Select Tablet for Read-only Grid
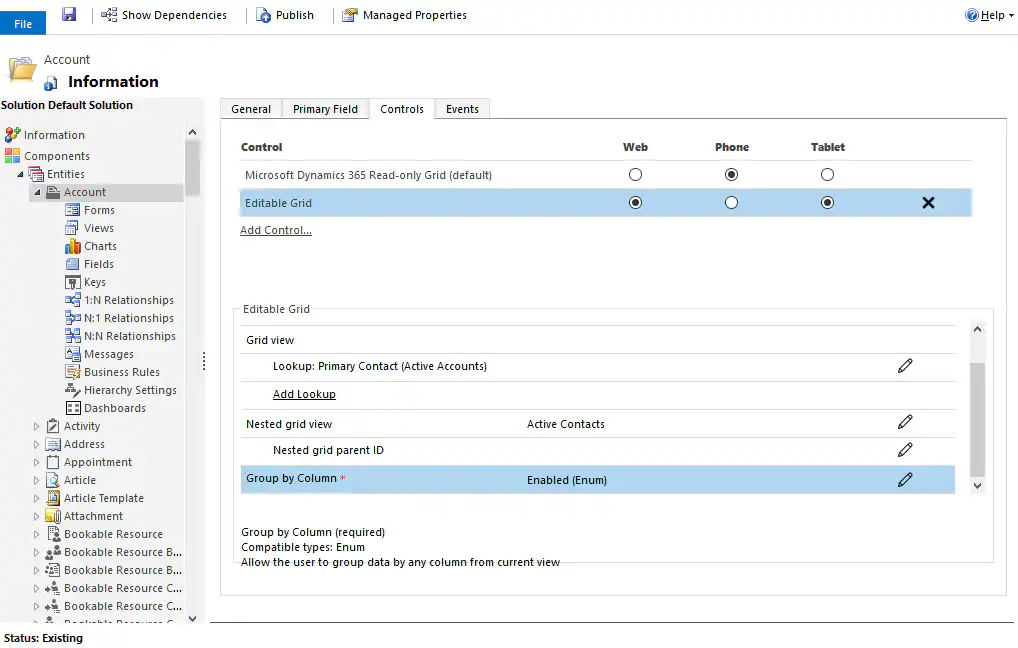Image resolution: width=1018 pixels, height=648 pixels. (827, 173)
